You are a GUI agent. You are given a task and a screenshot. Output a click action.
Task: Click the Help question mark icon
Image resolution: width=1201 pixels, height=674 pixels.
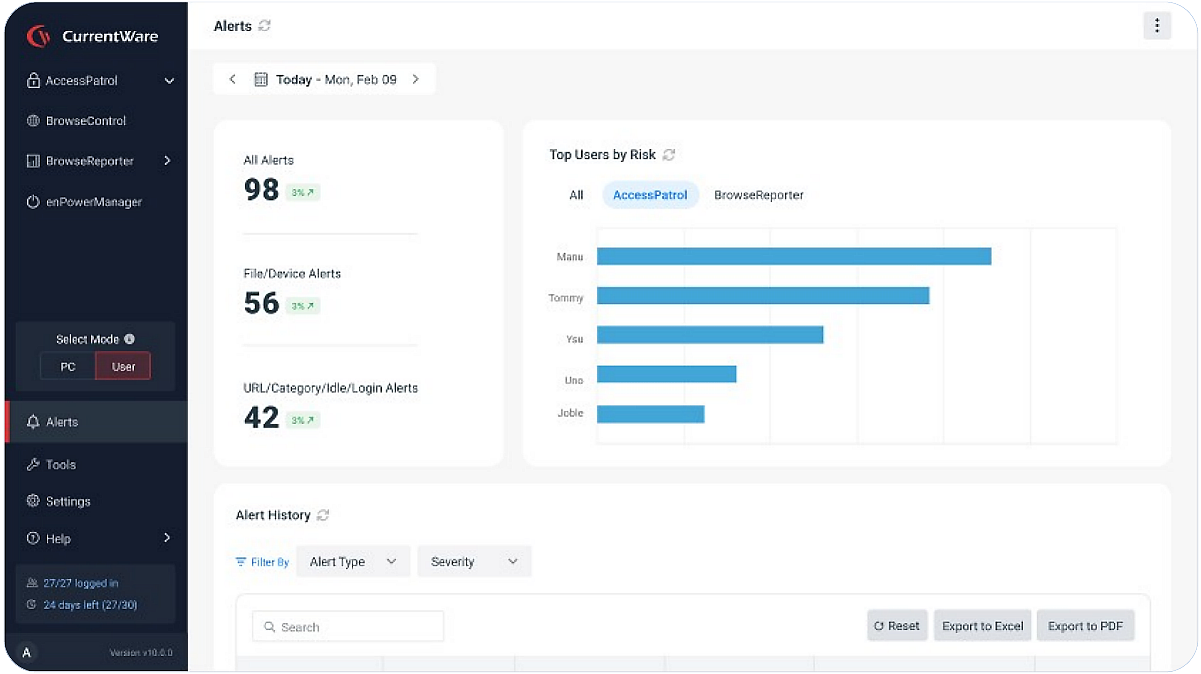(x=33, y=539)
